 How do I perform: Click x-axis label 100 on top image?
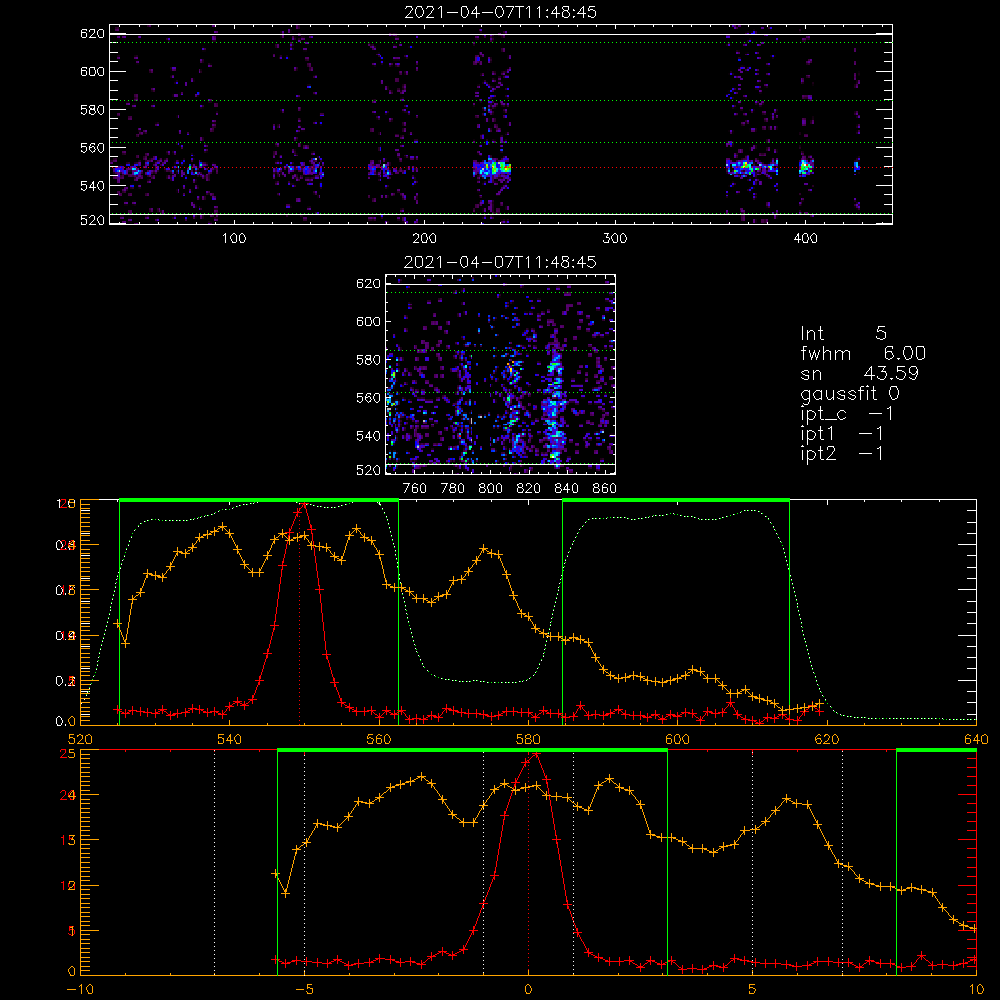click(x=234, y=239)
